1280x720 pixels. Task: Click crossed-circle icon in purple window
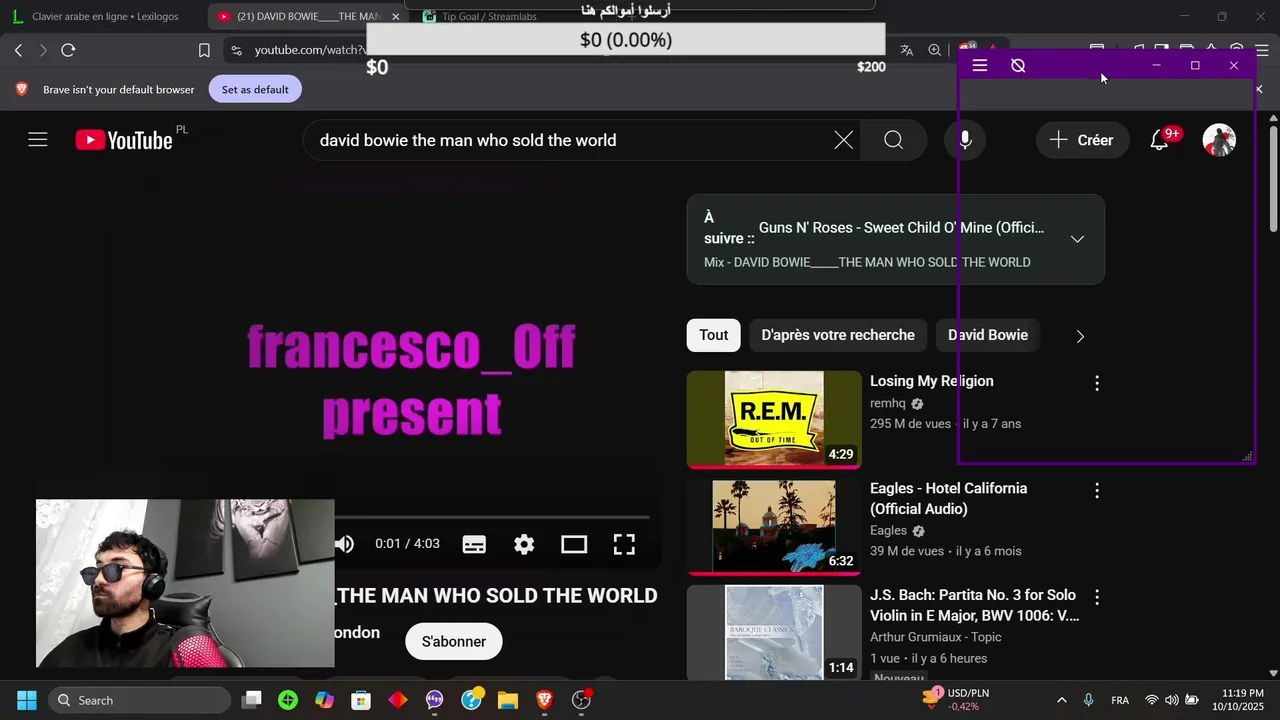tap(1018, 65)
